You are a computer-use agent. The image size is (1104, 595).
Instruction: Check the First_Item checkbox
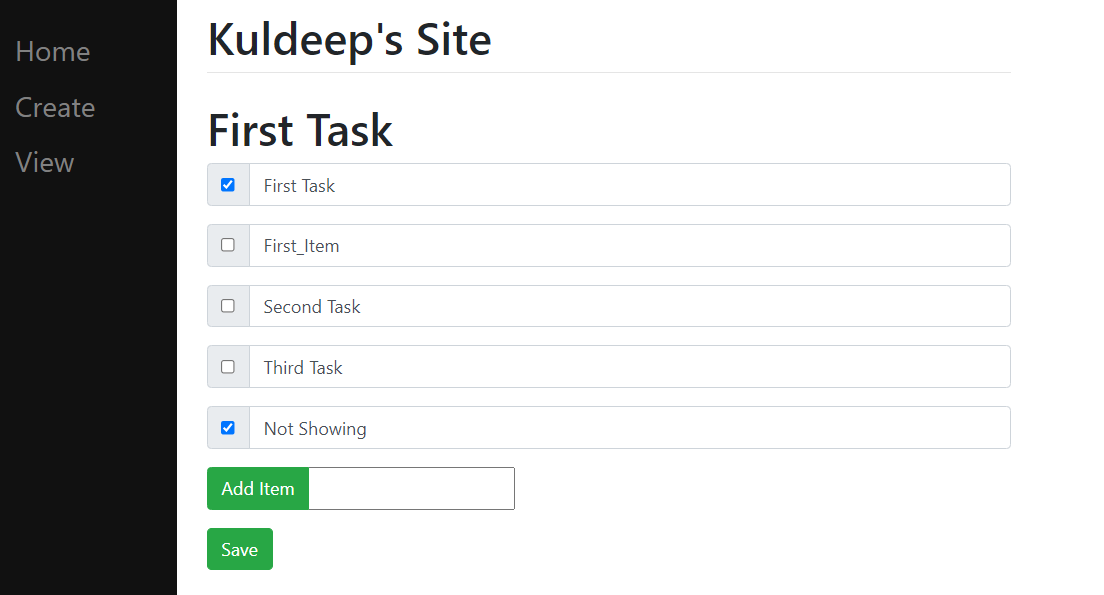click(x=228, y=245)
